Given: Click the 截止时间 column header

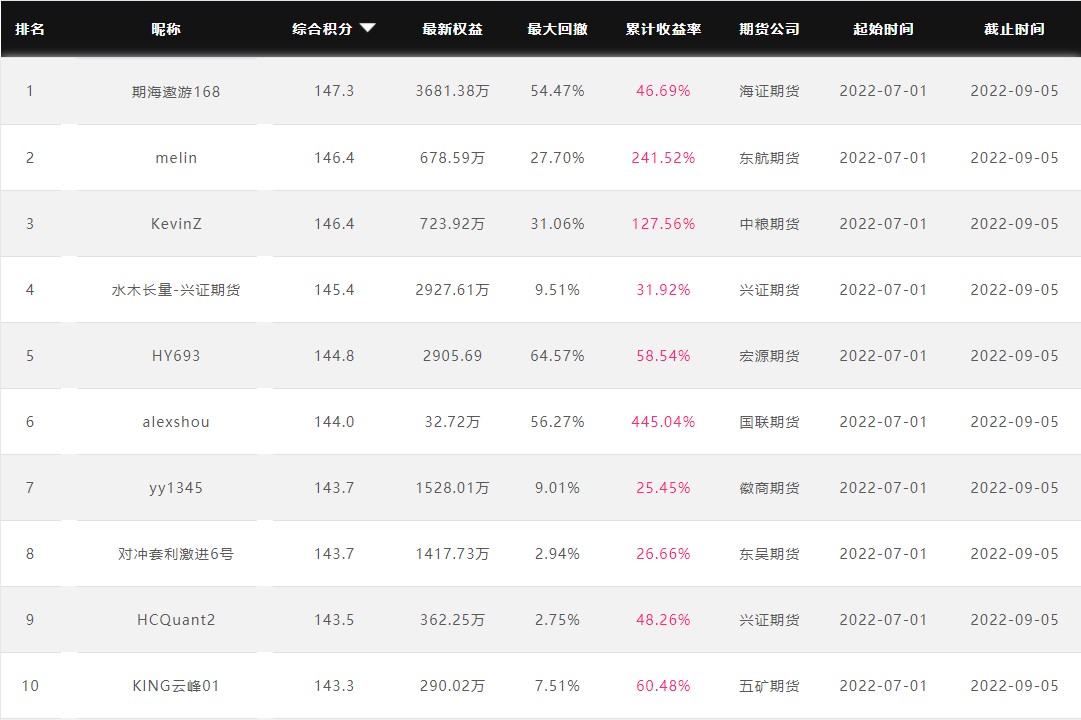Looking at the screenshot, I should [1014, 29].
